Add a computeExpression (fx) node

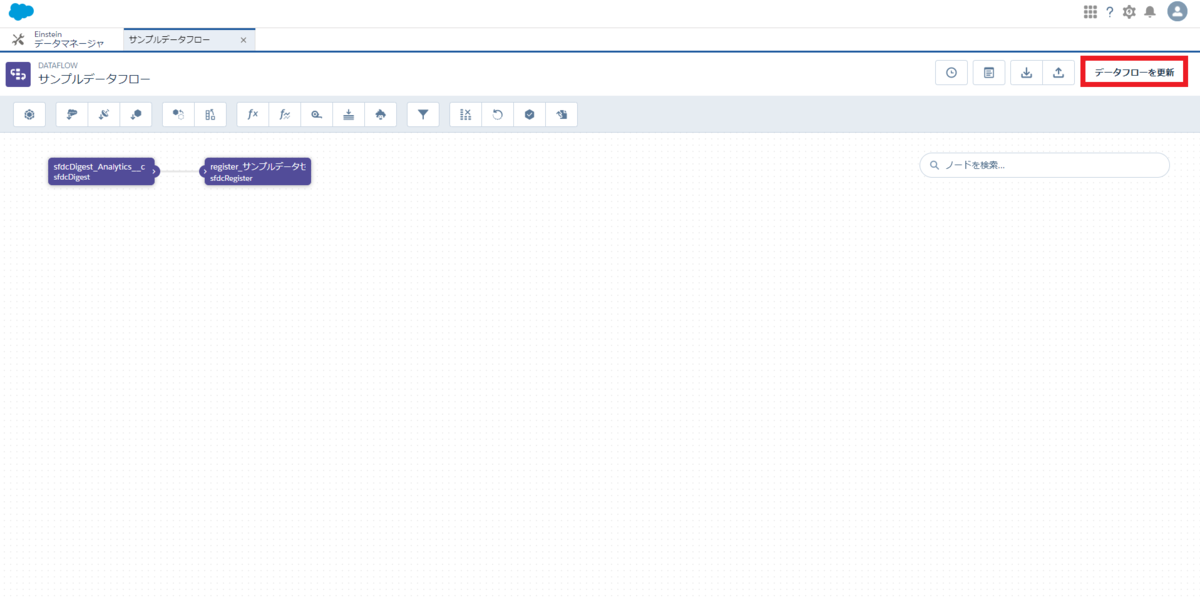coord(253,115)
